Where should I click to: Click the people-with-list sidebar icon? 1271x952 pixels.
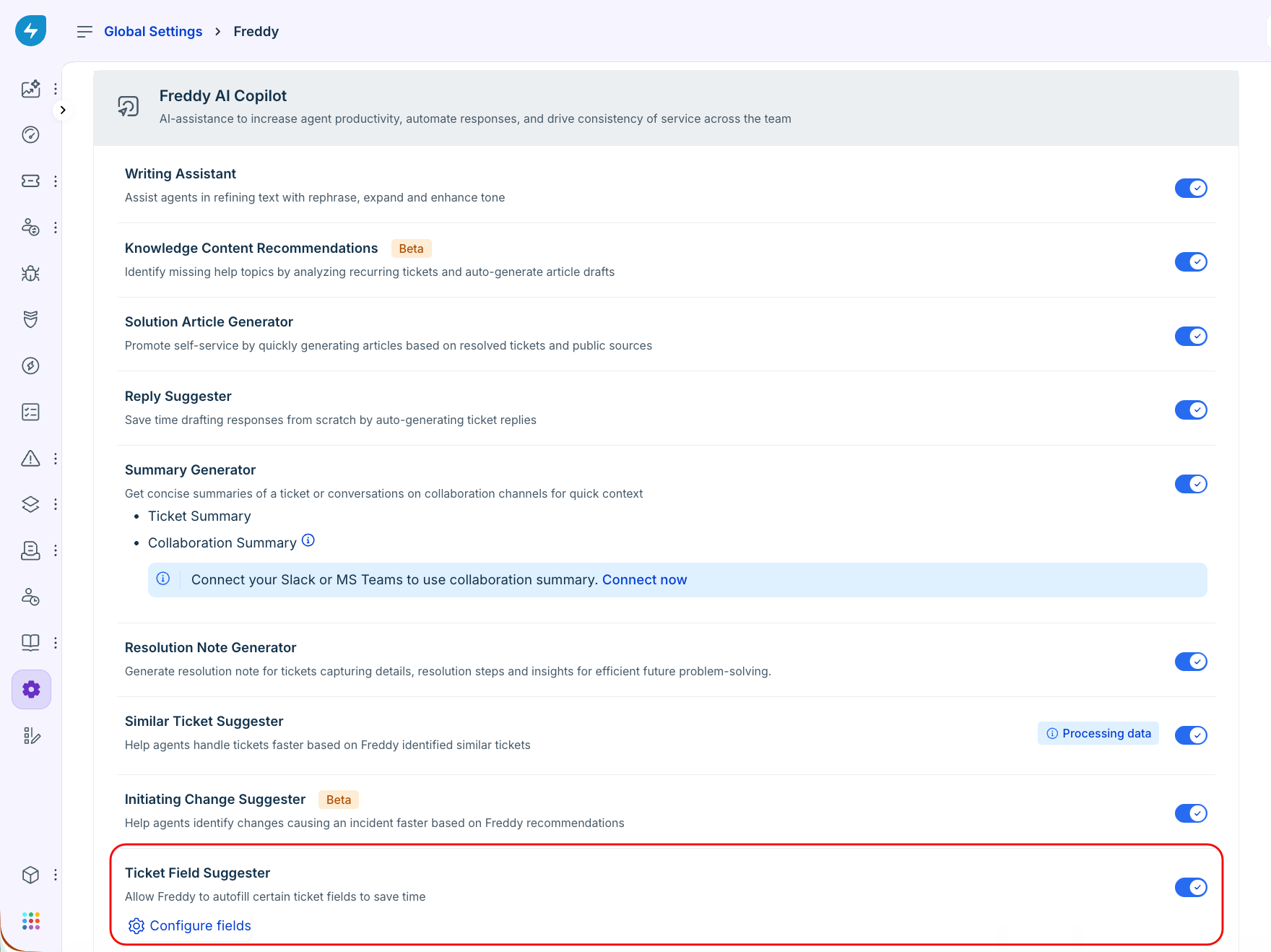(x=30, y=228)
